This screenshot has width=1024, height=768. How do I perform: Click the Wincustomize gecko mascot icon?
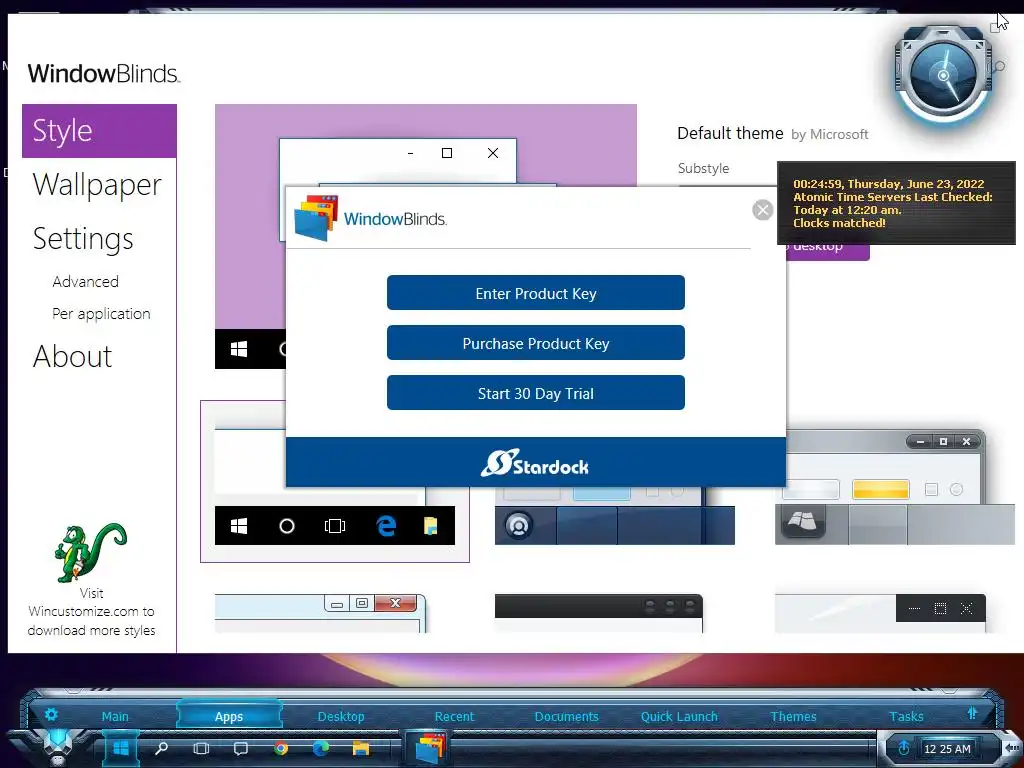pyautogui.click(x=91, y=553)
